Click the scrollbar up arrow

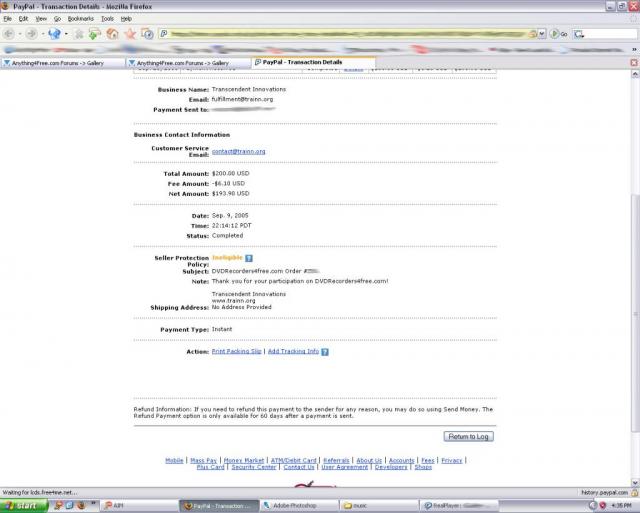tap(635, 74)
